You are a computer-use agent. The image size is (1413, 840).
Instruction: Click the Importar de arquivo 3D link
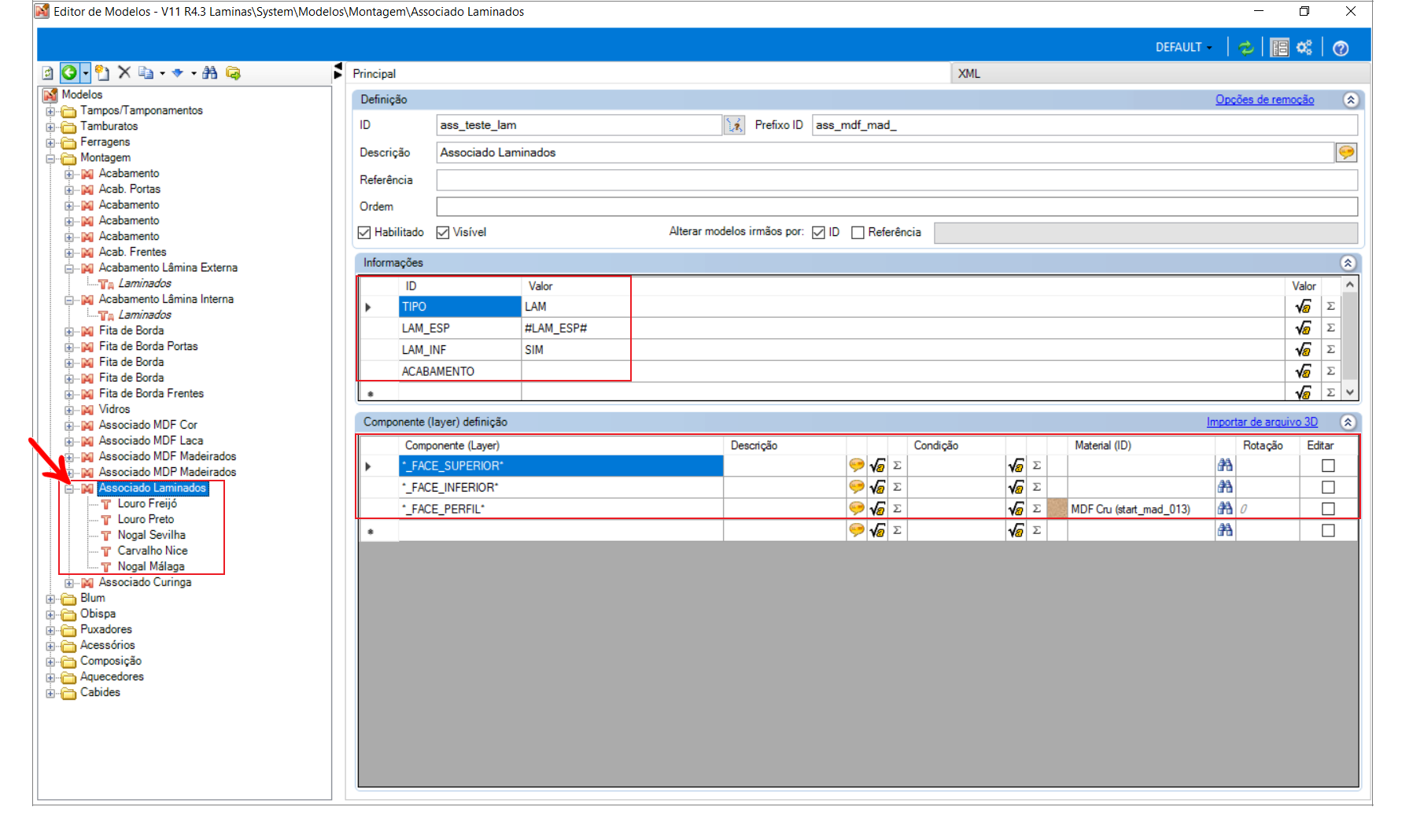(1262, 422)
